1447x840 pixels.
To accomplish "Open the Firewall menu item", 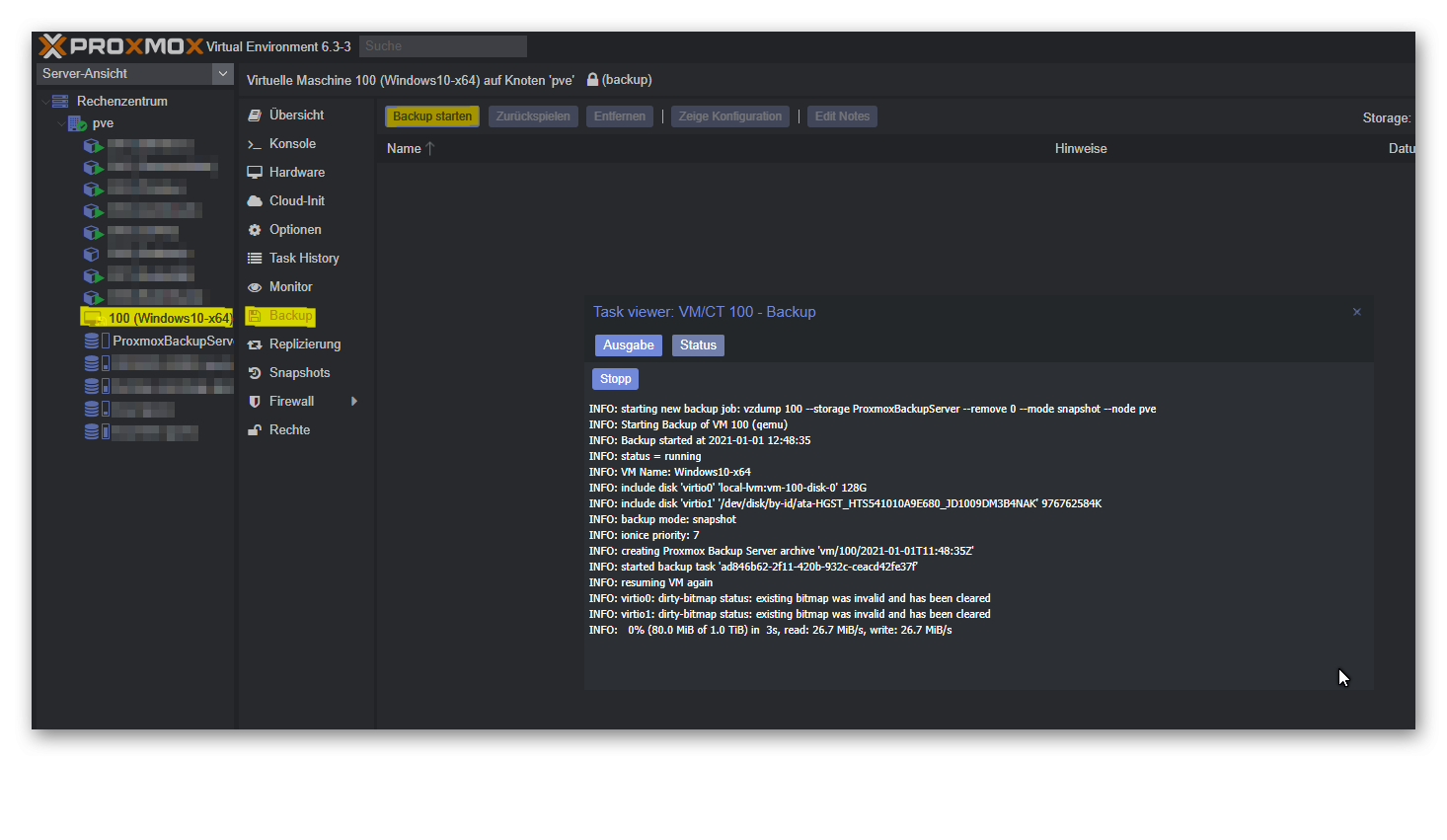I will click(x=291, y=401).
